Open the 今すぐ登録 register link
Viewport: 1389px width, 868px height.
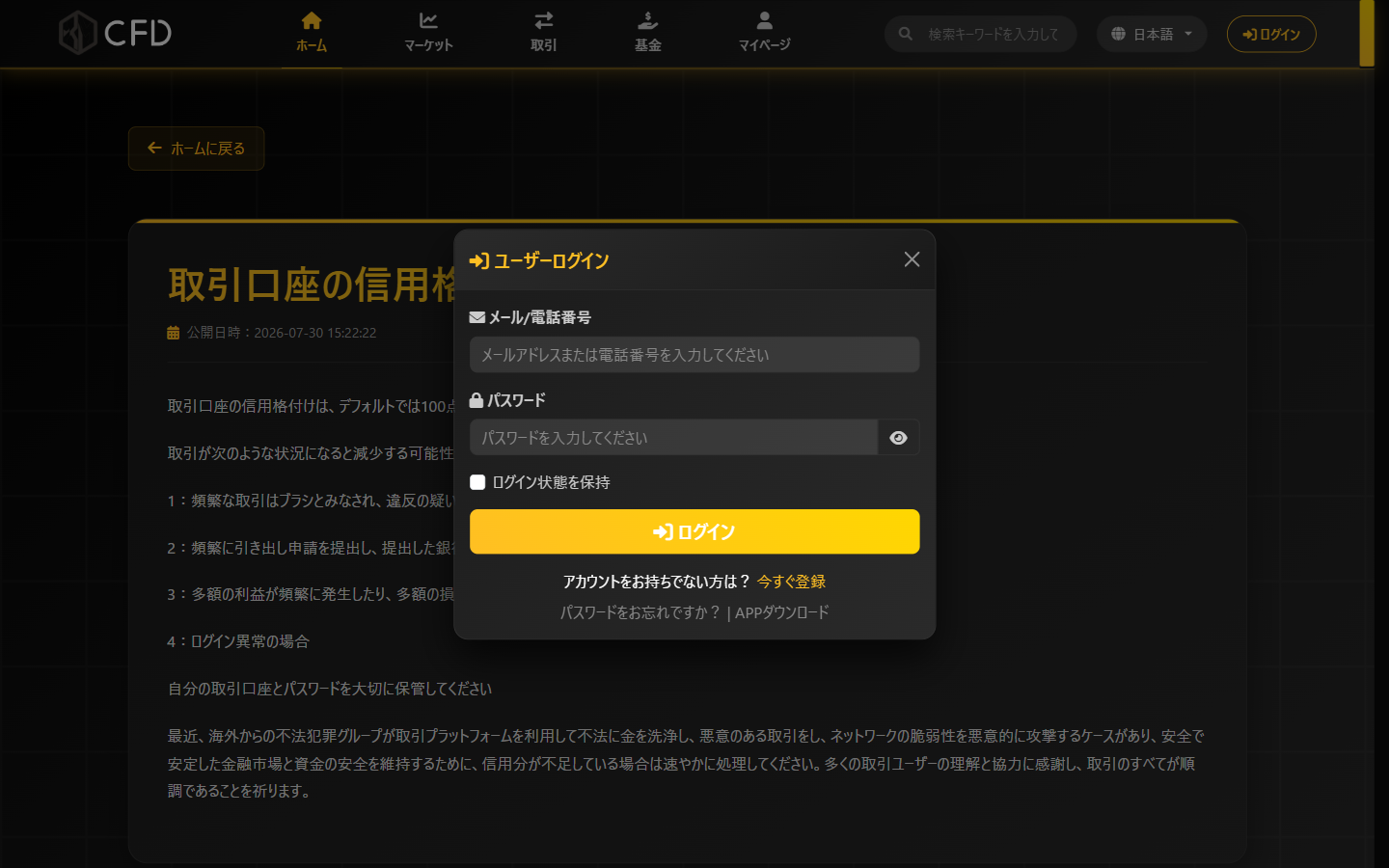coord(791,582)
